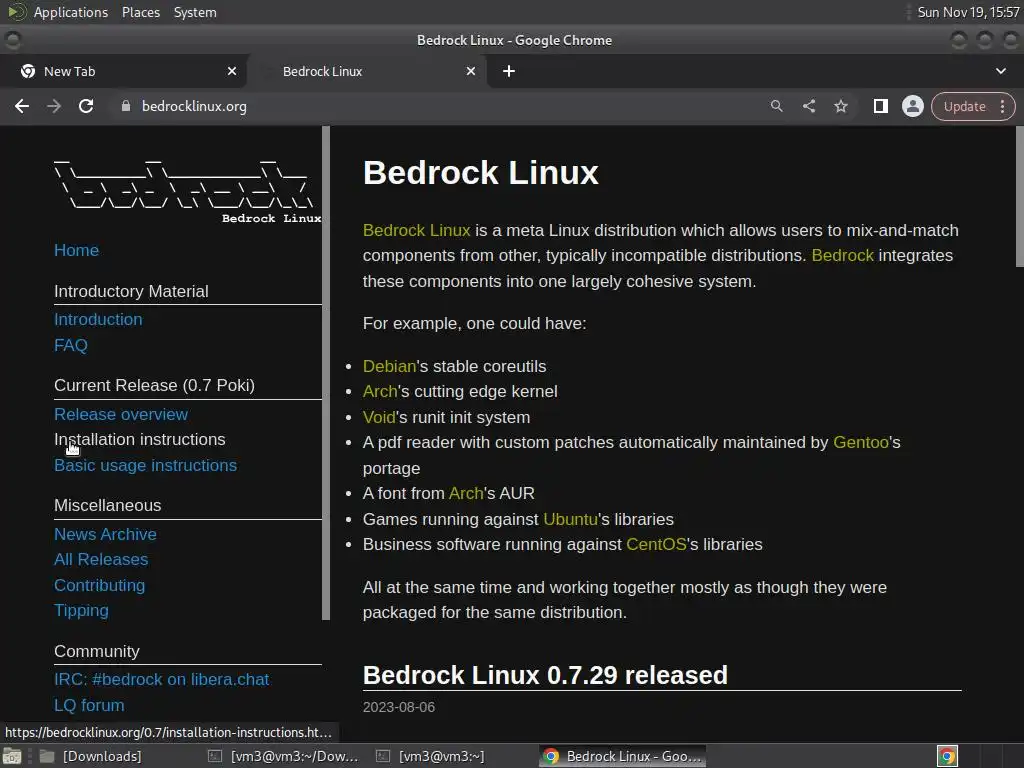
Task: Click the lock icon in address bar
Action: [126, 106]
